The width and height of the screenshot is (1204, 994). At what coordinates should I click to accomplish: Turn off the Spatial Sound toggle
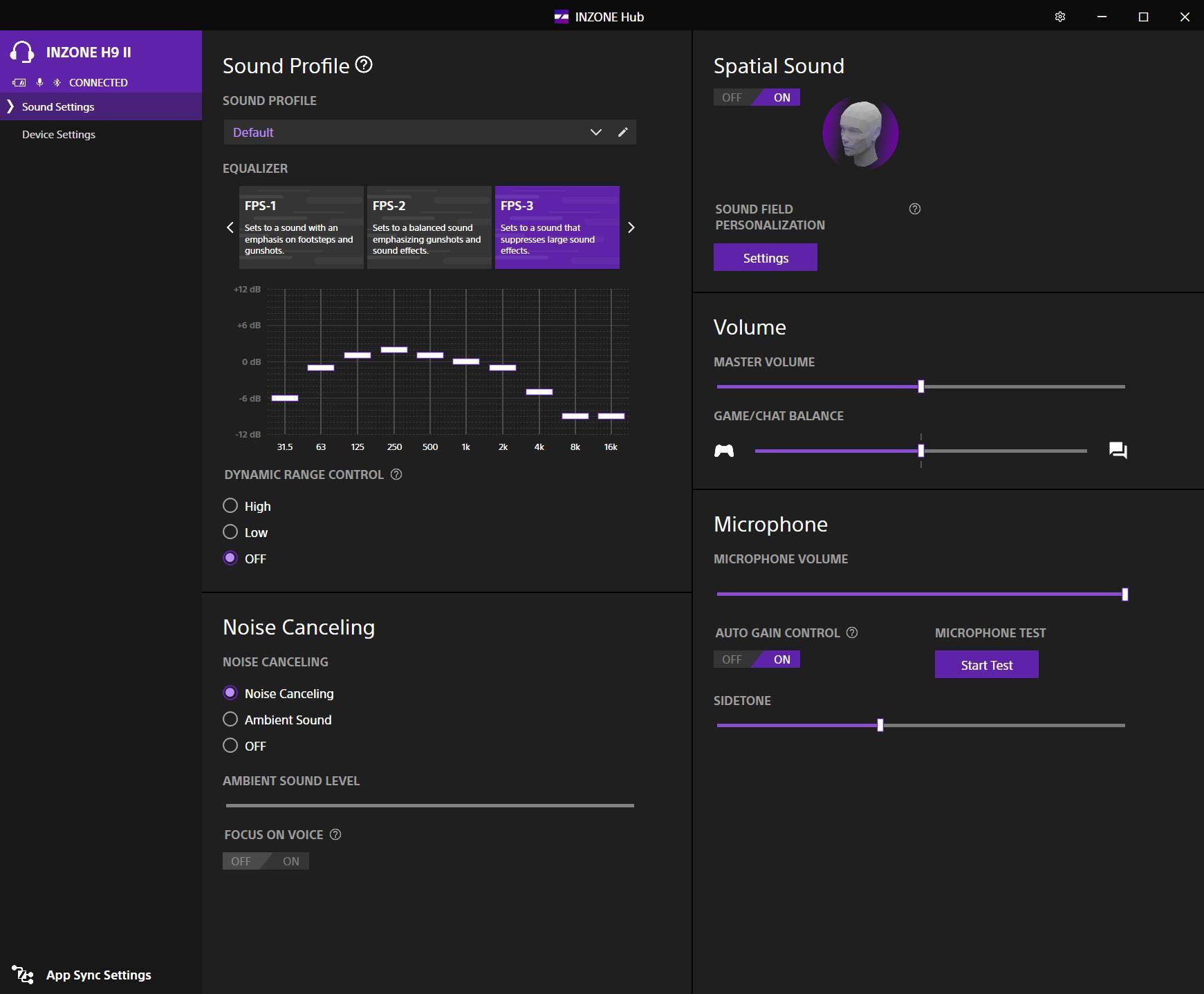732,97
